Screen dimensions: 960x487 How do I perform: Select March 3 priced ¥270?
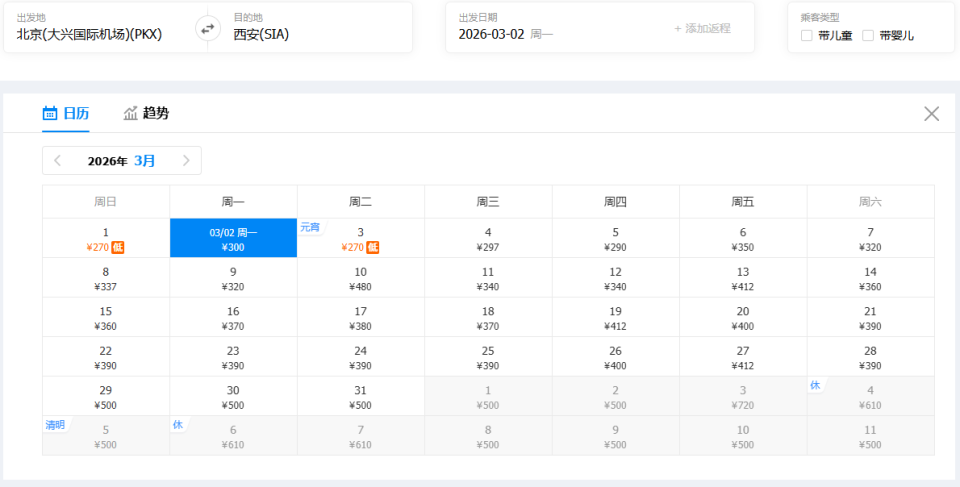[x=361, y=239]
